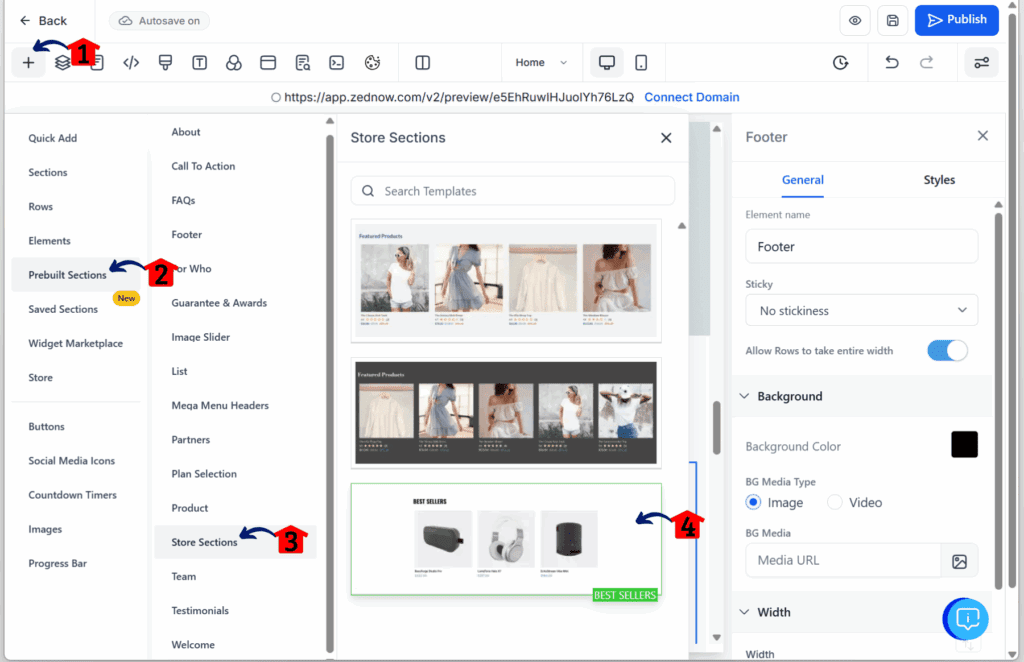Select the Guarantee & Awards category
This screenshot has width=1024, height=662.
pyautogui.click(x=219, y=303)
